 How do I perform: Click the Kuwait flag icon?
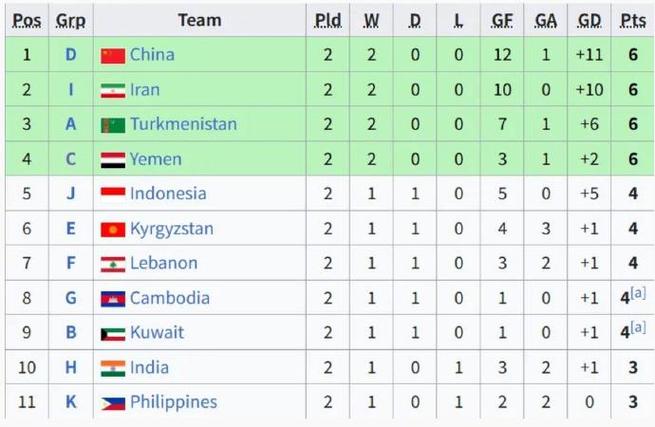click(112, 333)
